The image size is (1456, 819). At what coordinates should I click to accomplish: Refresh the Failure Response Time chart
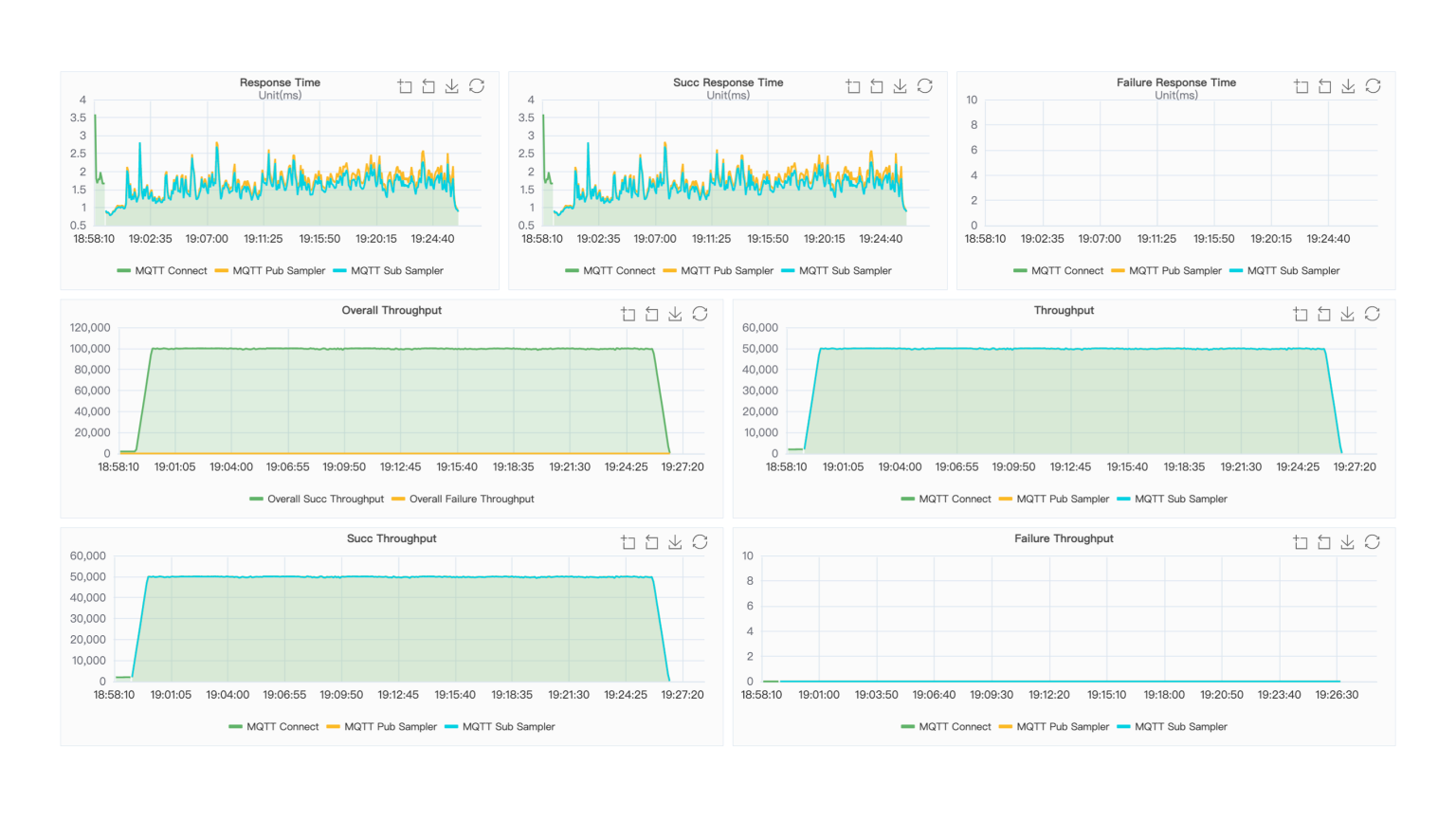pos(1373,85)
